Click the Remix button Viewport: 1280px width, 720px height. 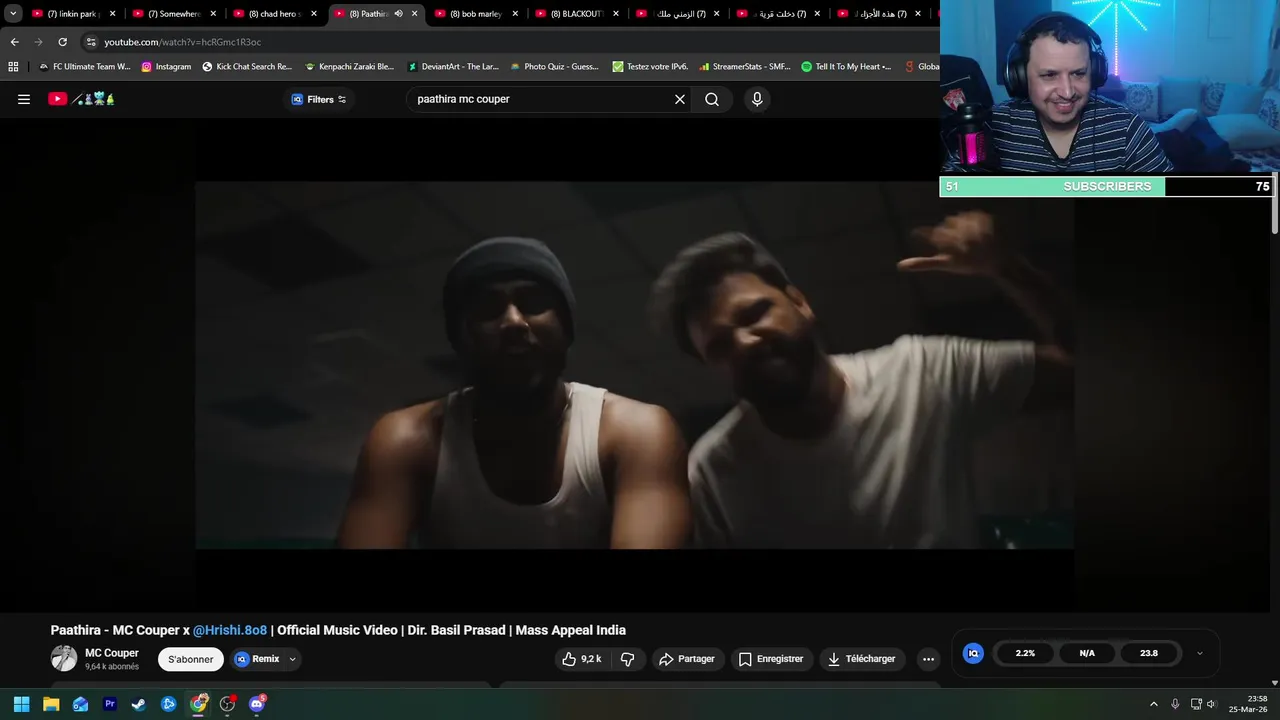[258, 659]
